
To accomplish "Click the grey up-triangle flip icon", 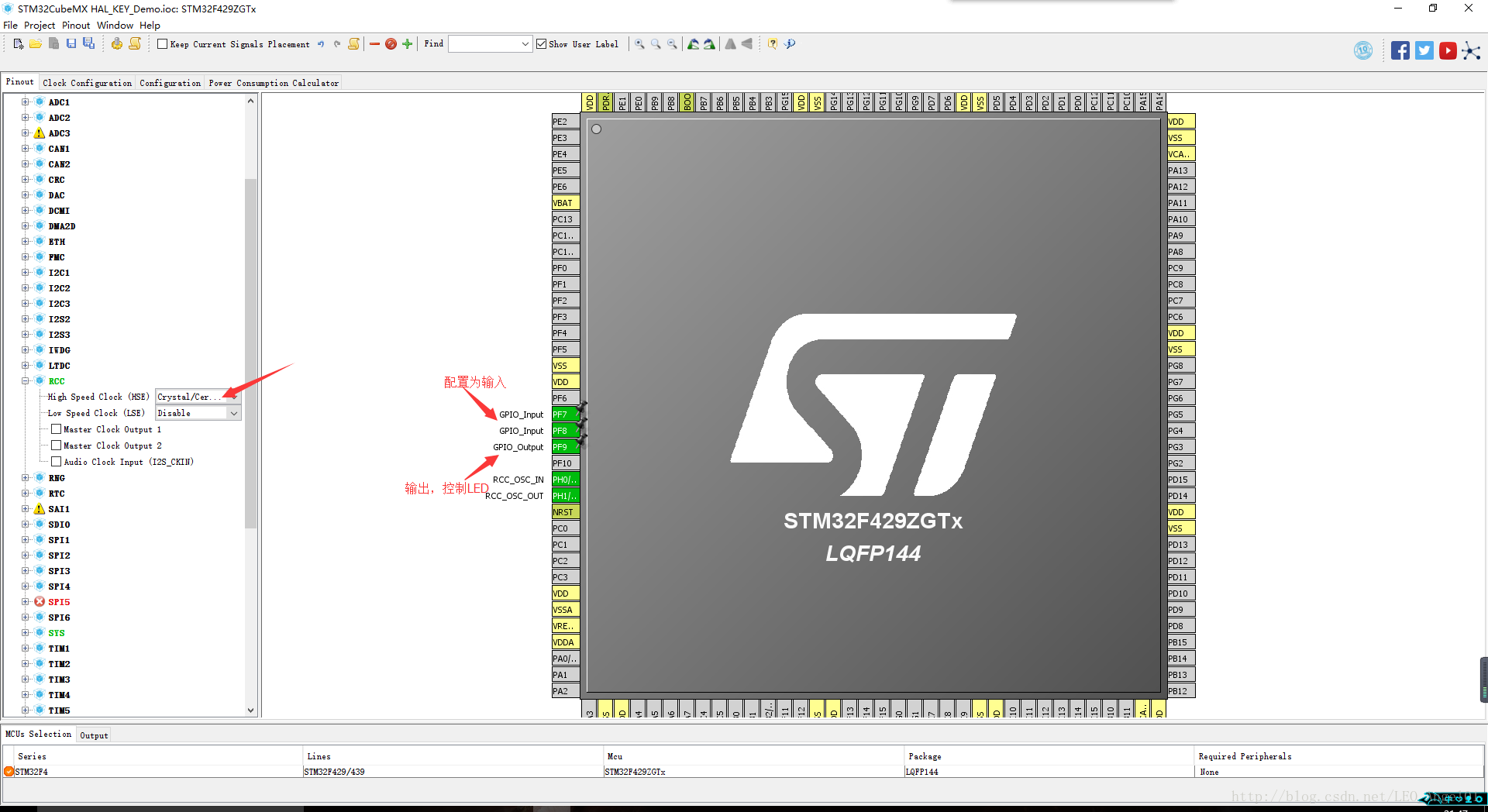I will [731, 44].
